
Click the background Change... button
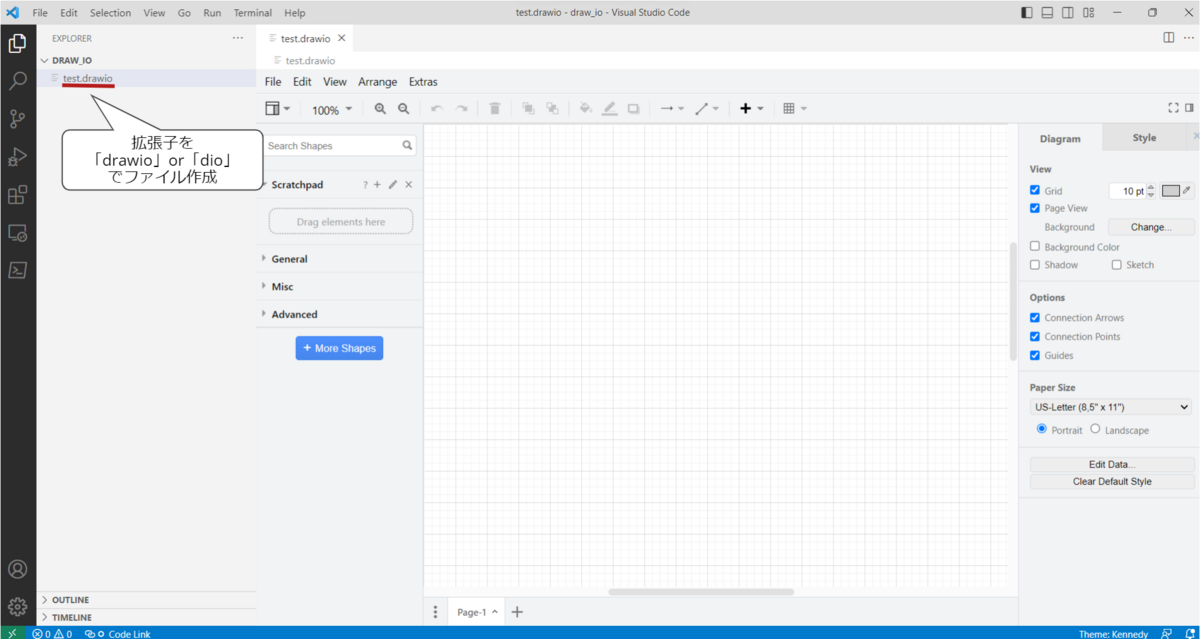pyautogui.click(x=1151, y=227)
